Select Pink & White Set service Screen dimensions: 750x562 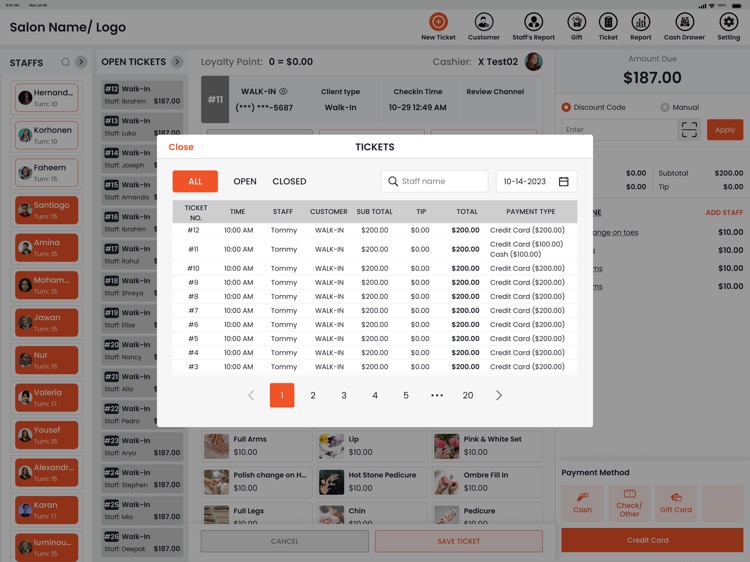click(487, 446)
